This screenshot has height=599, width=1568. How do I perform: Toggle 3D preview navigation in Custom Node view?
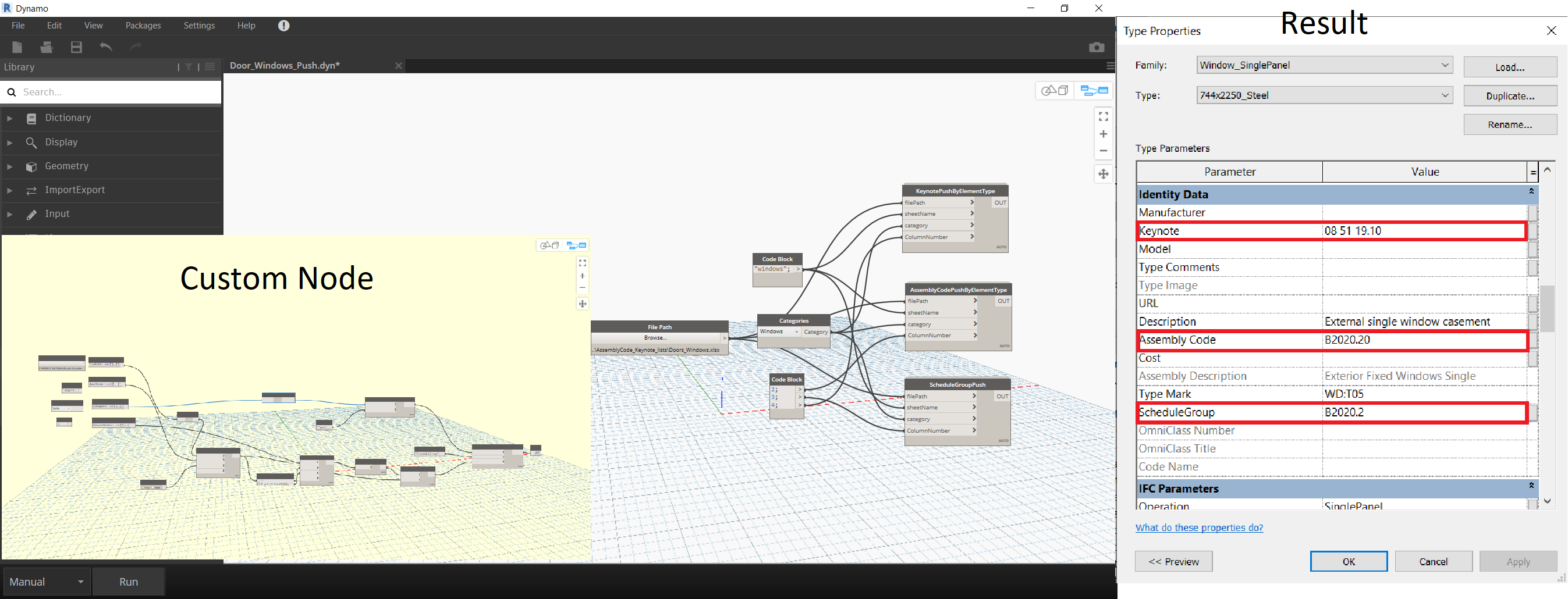click(549, 245)
